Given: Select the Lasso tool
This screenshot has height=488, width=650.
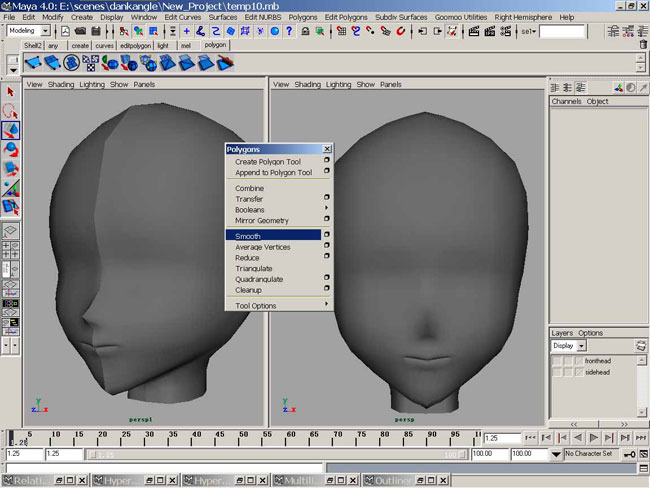Looking at the screenshot, I should 11,111.
